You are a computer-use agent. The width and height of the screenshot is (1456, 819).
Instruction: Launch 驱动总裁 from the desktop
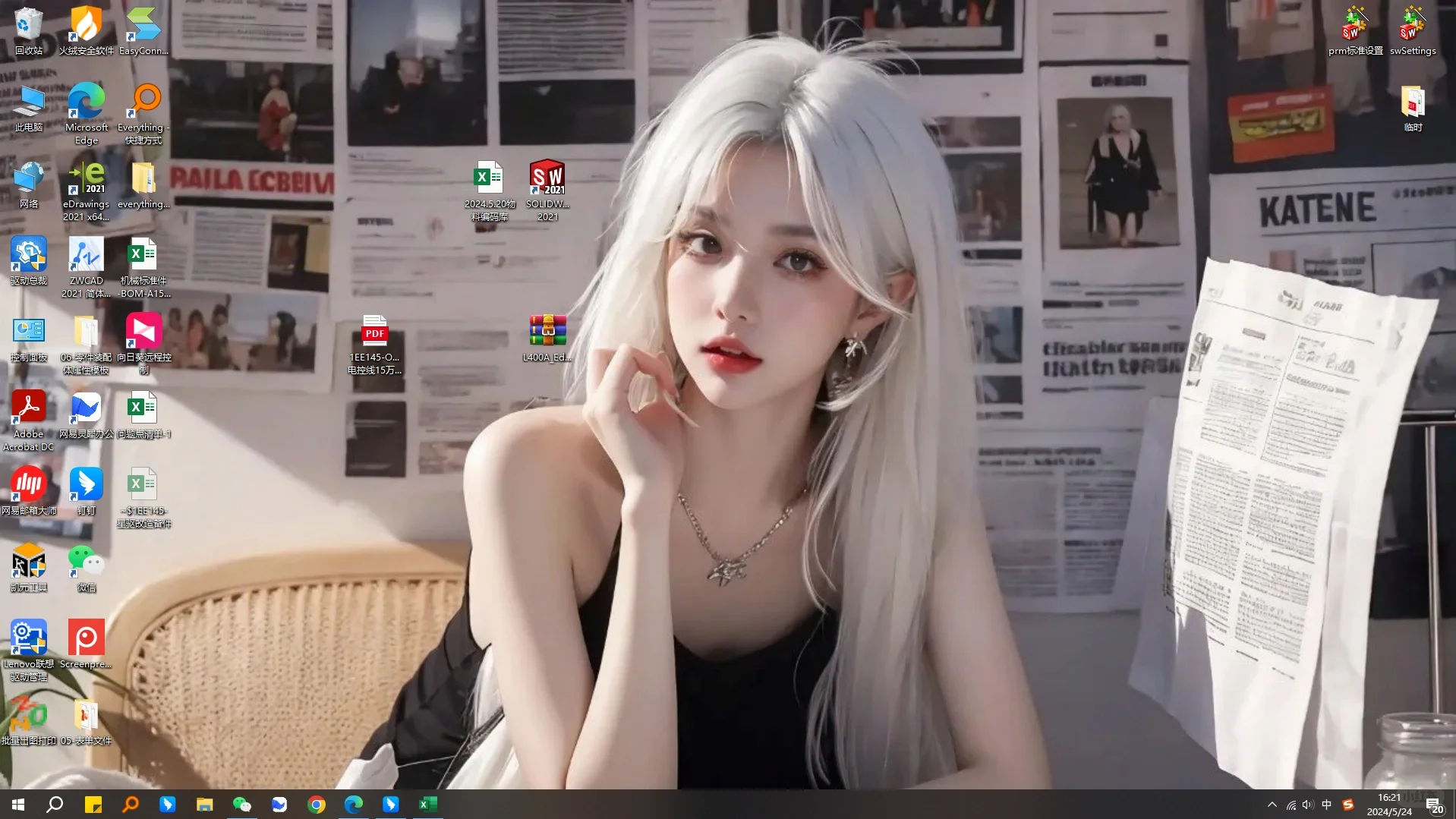click(29, 261)
